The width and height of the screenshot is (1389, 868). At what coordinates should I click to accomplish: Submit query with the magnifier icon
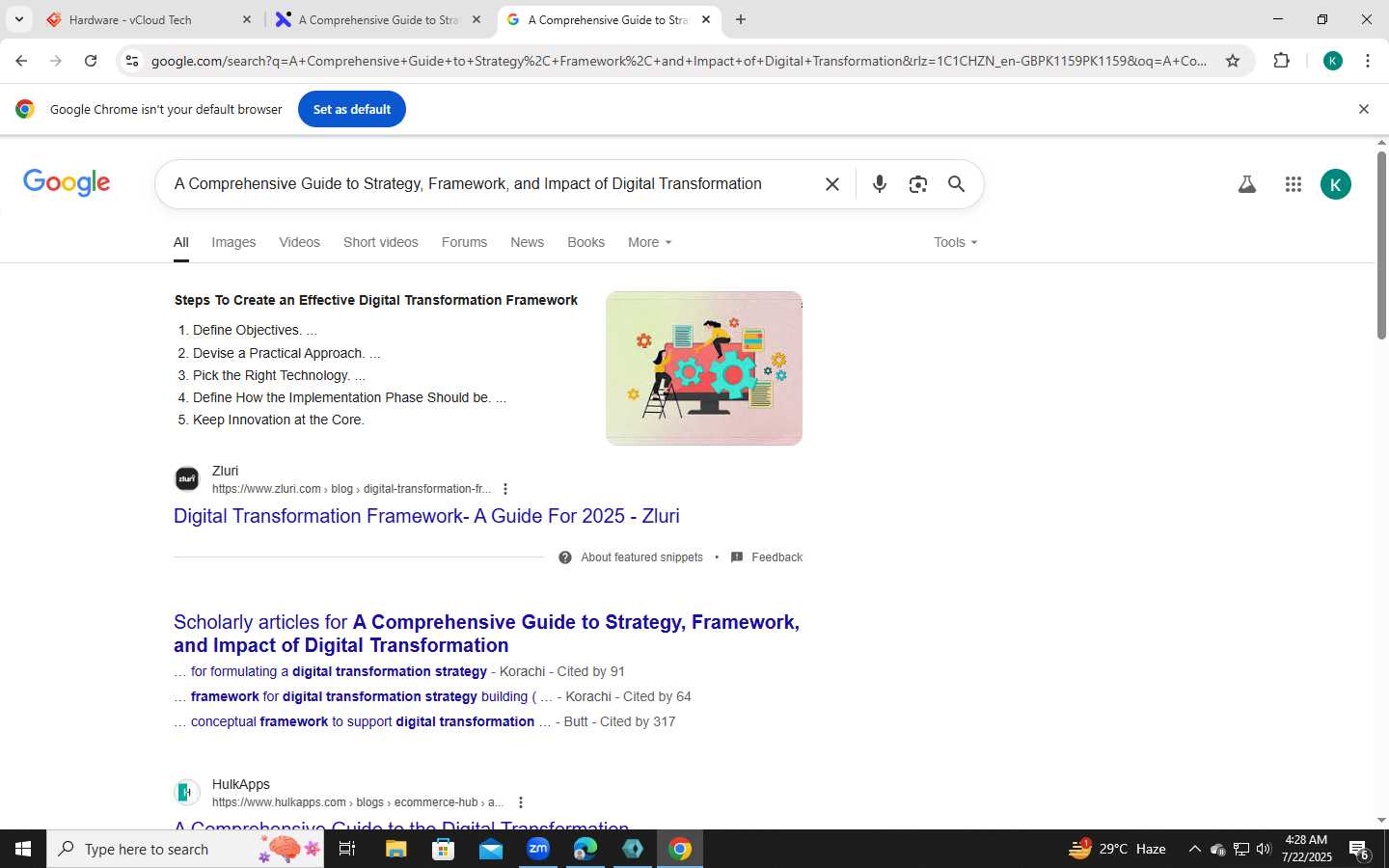point(956,184)
